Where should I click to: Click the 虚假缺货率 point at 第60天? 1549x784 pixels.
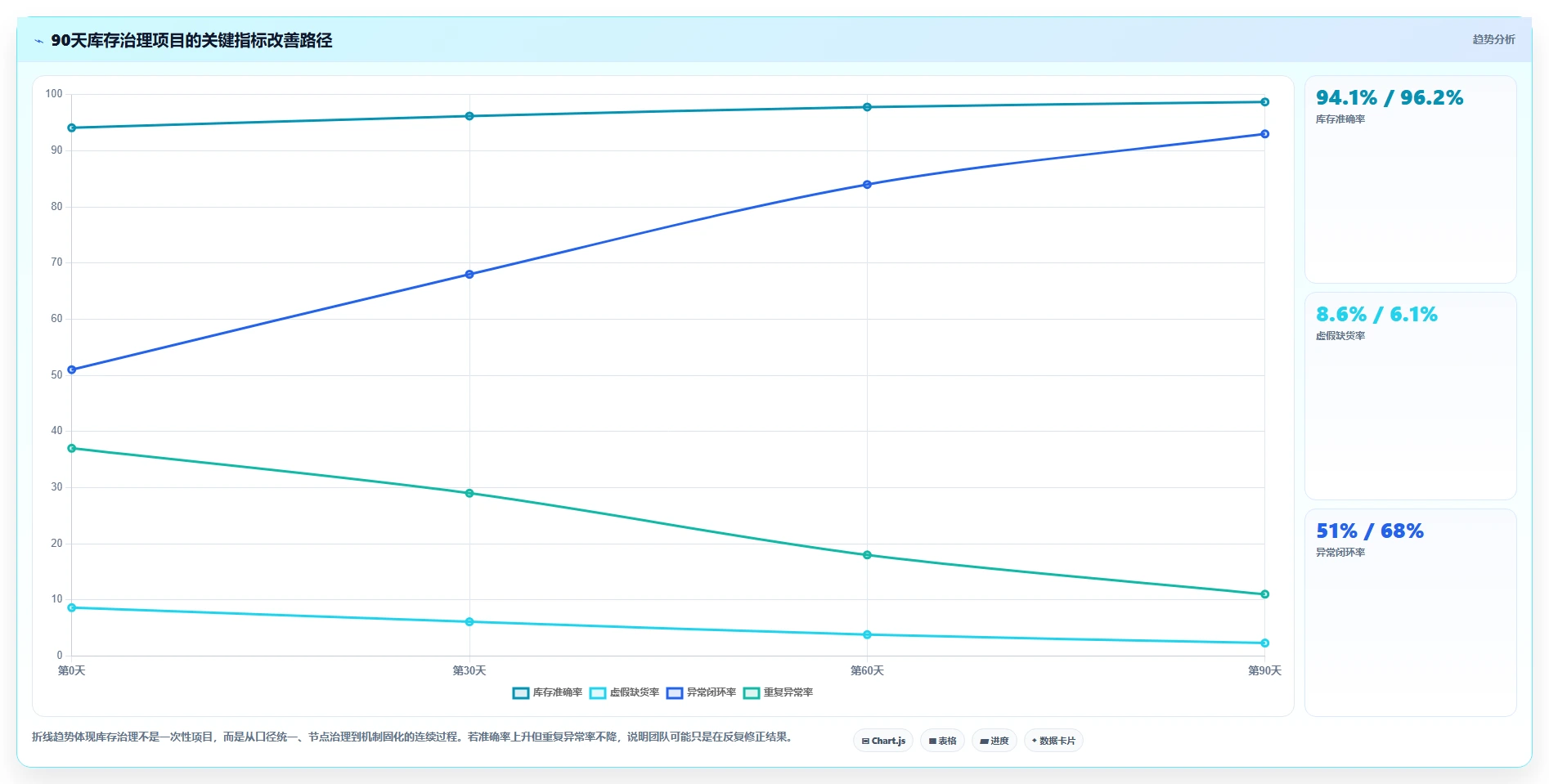click(x=867, y=634)
